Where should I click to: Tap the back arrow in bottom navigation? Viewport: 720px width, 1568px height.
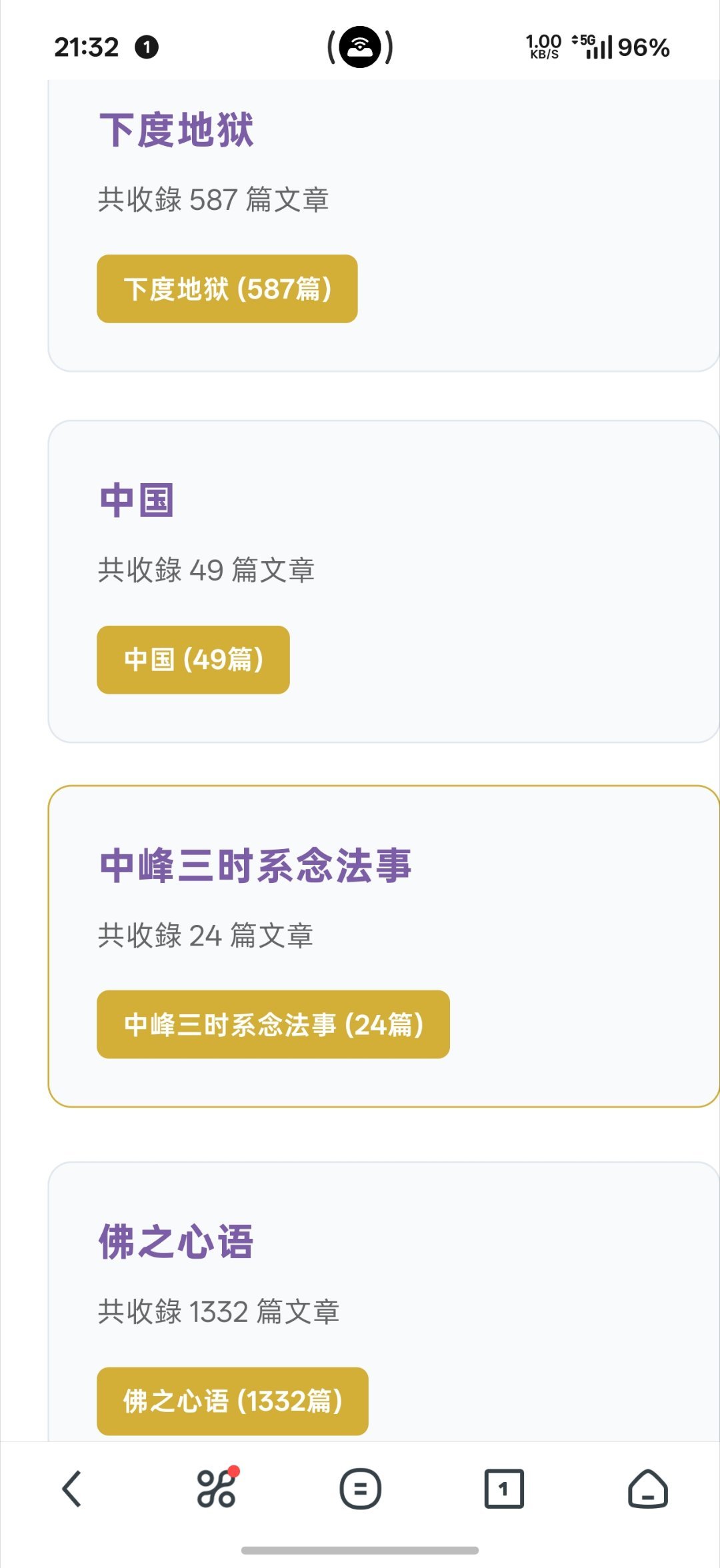(72, 1488)
